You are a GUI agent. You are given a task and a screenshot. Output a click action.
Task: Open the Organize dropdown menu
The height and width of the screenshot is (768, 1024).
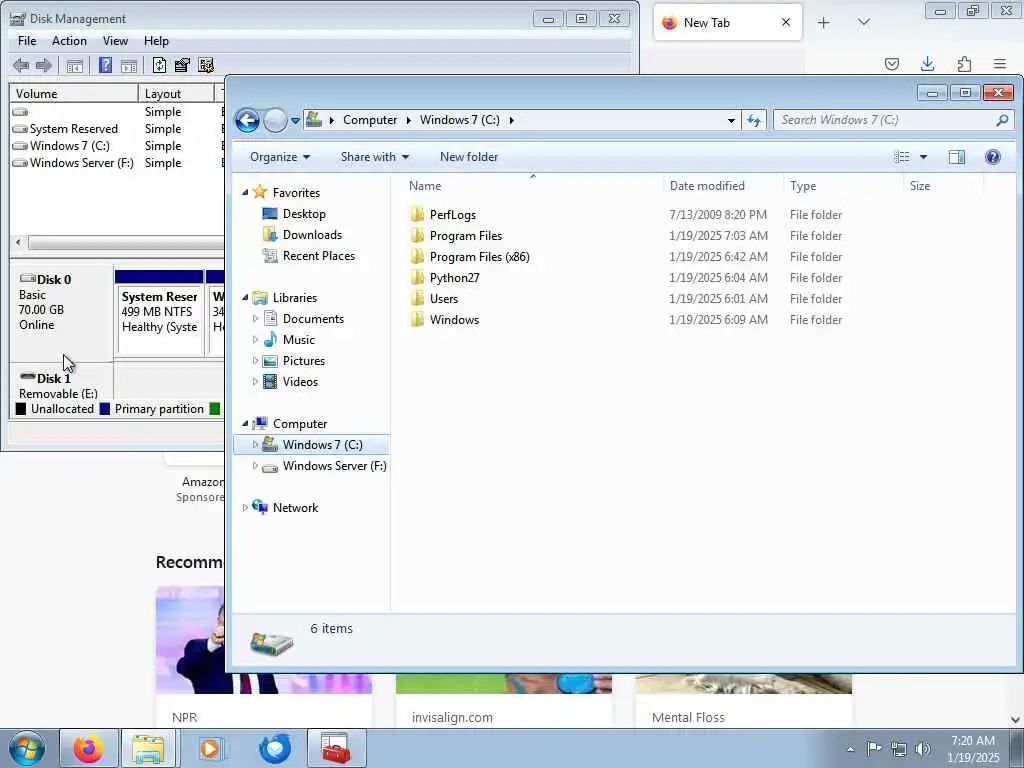pyautogui.click(x=280, y=157)
